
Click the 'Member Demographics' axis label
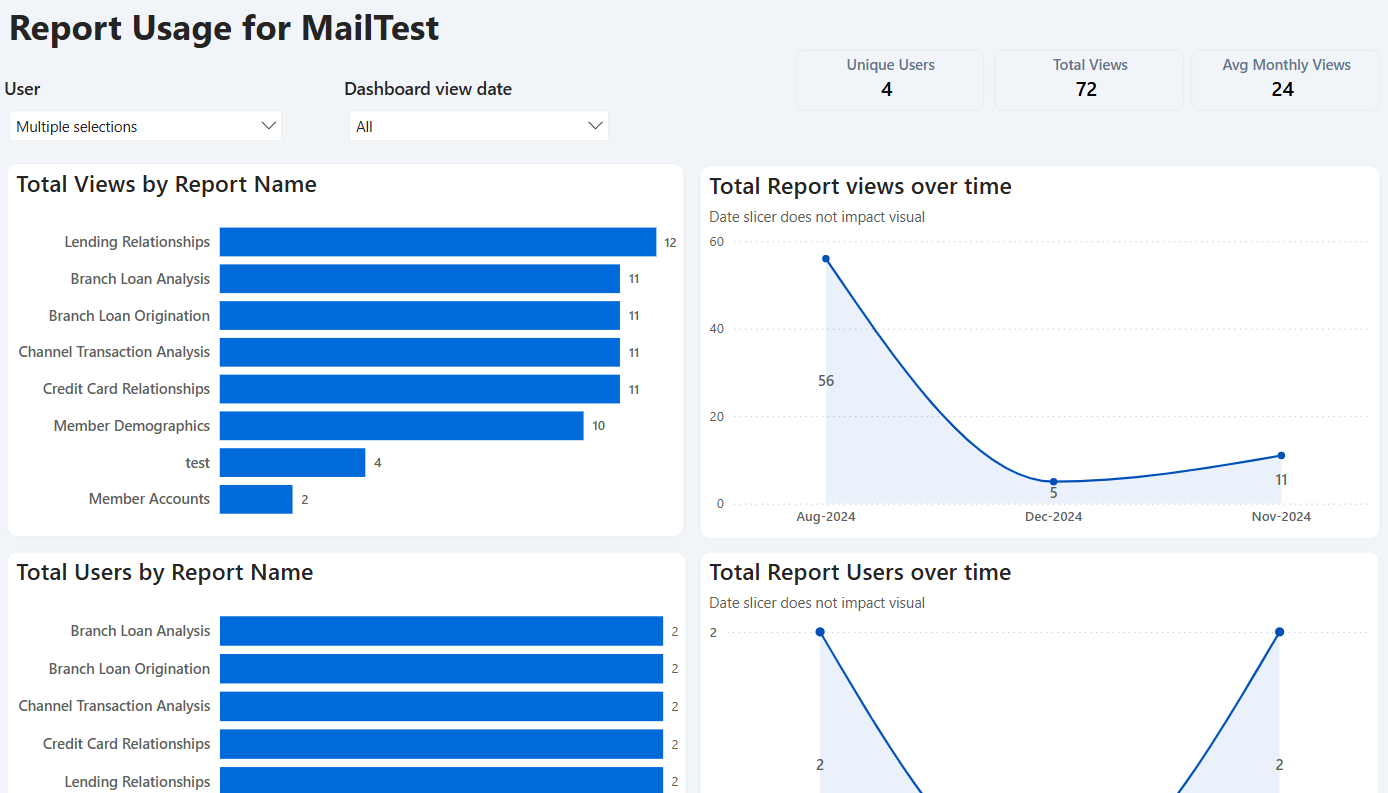click(x=132, y=426)
